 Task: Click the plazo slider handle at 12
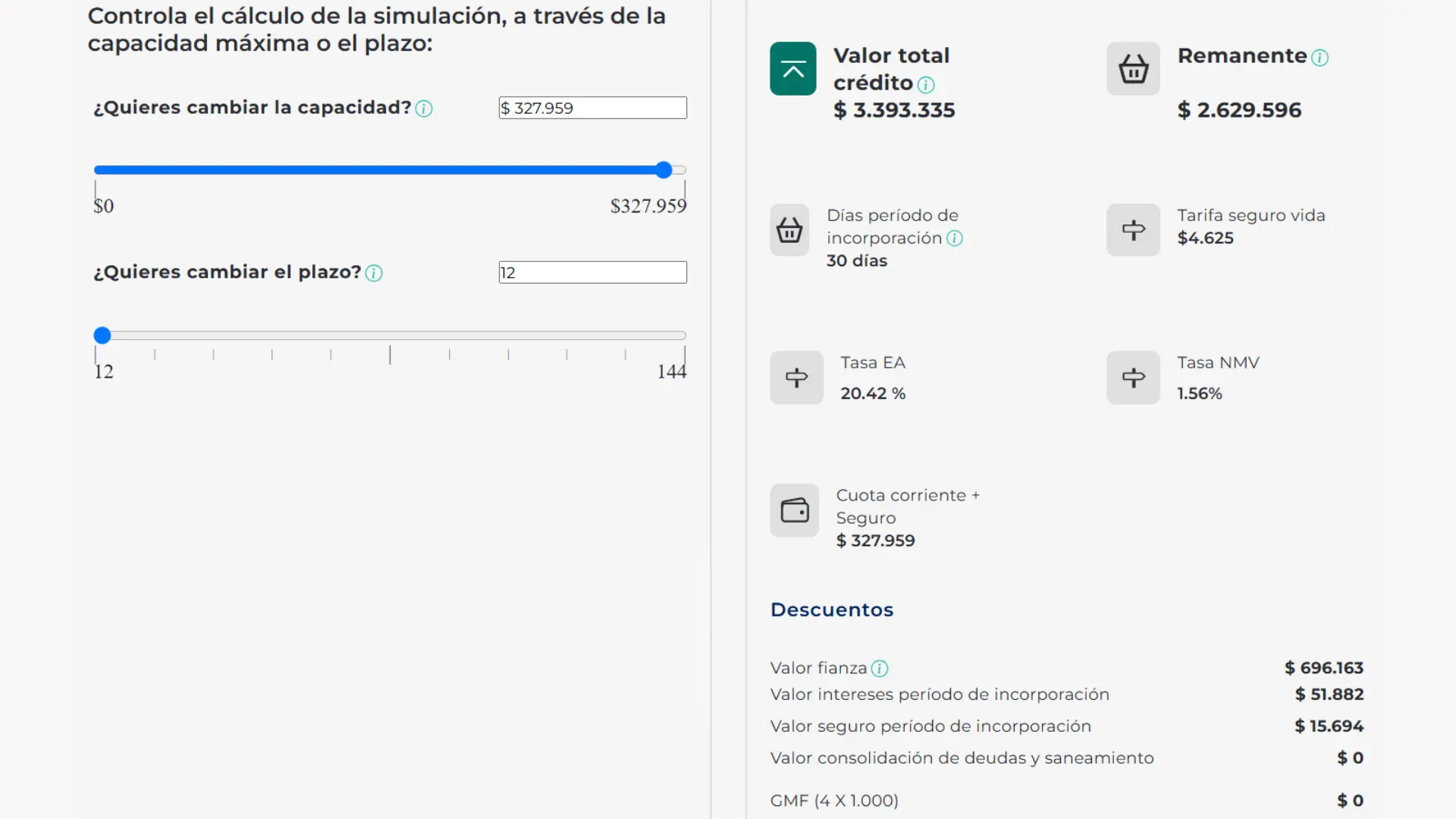(x=102, y=335)
